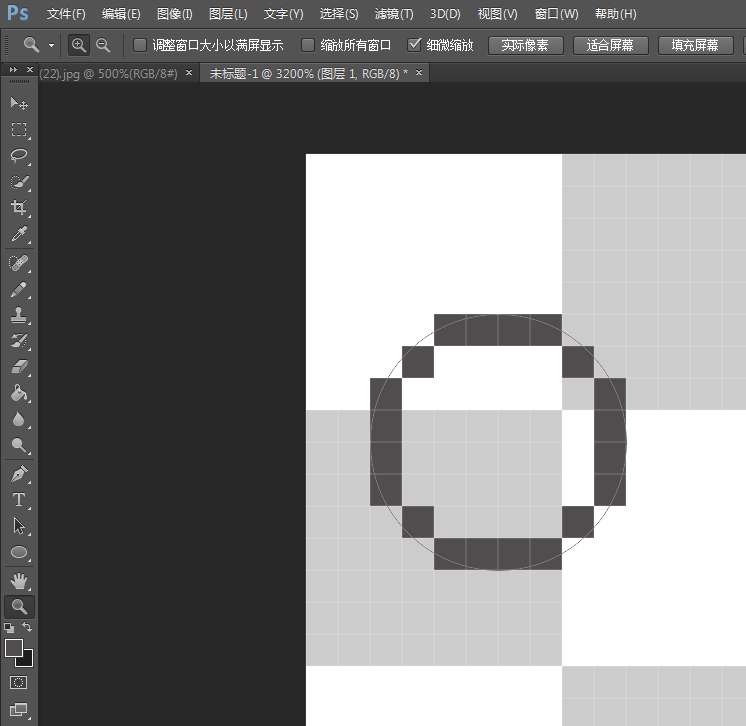This screenshot has height=726, width=746.
Task: Toggle Quick Mask mode
Action: tap(19, 683)
